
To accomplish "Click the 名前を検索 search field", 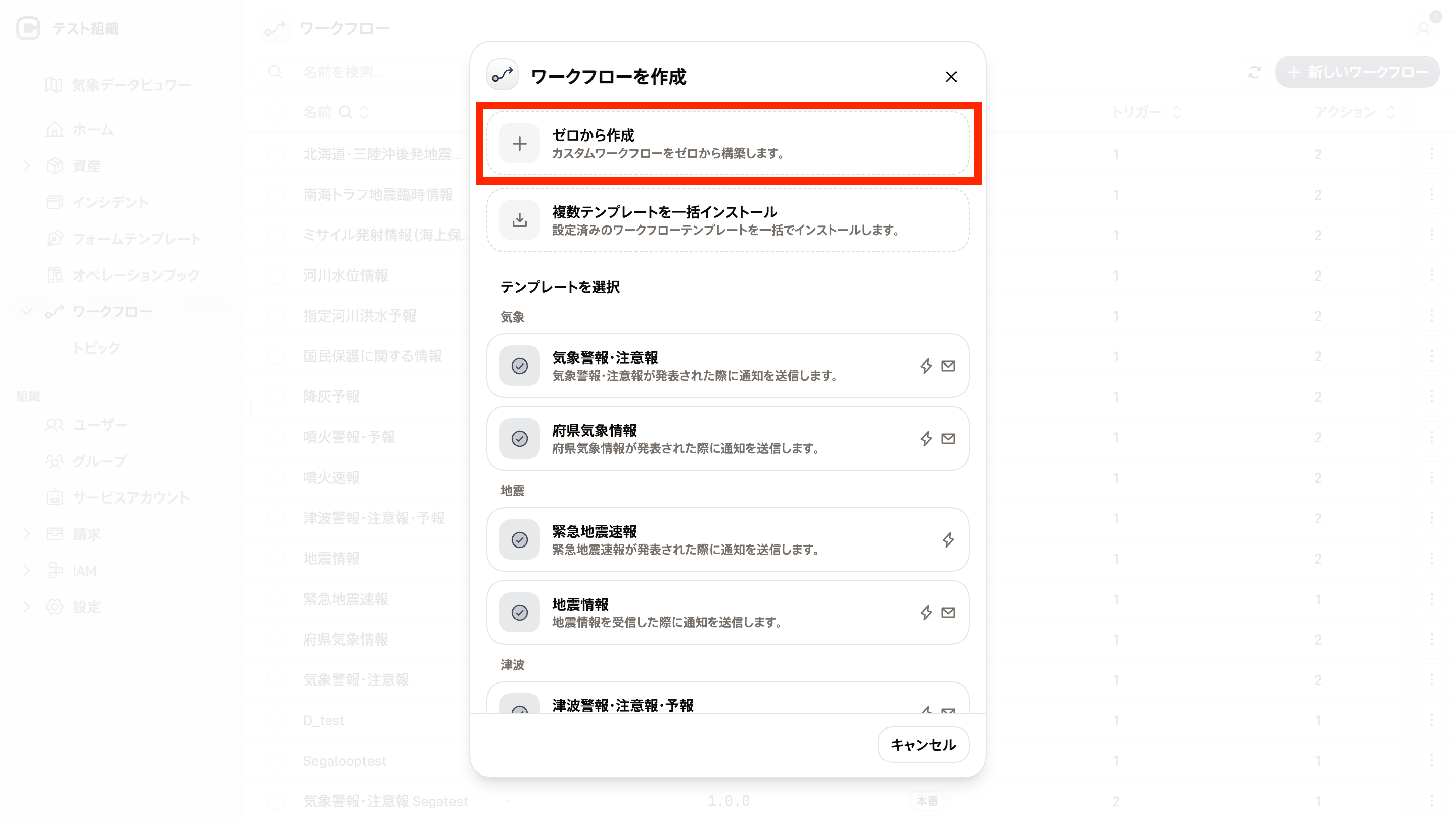I will [362, 72].
